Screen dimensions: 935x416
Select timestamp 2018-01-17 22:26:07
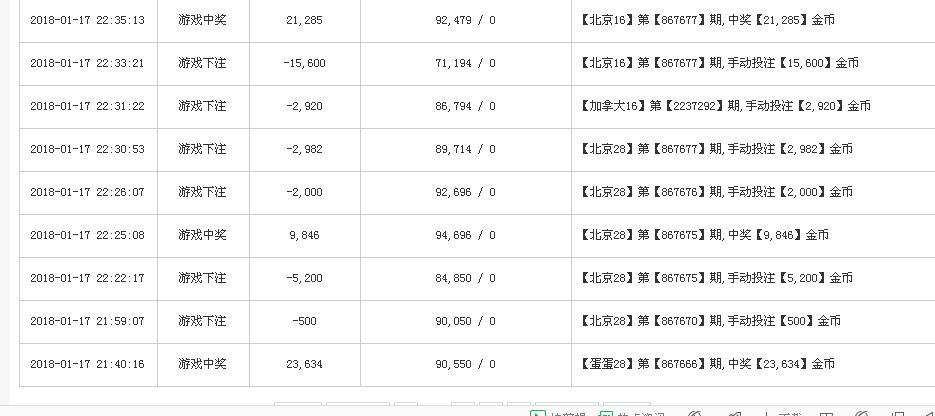click(88, 192)
